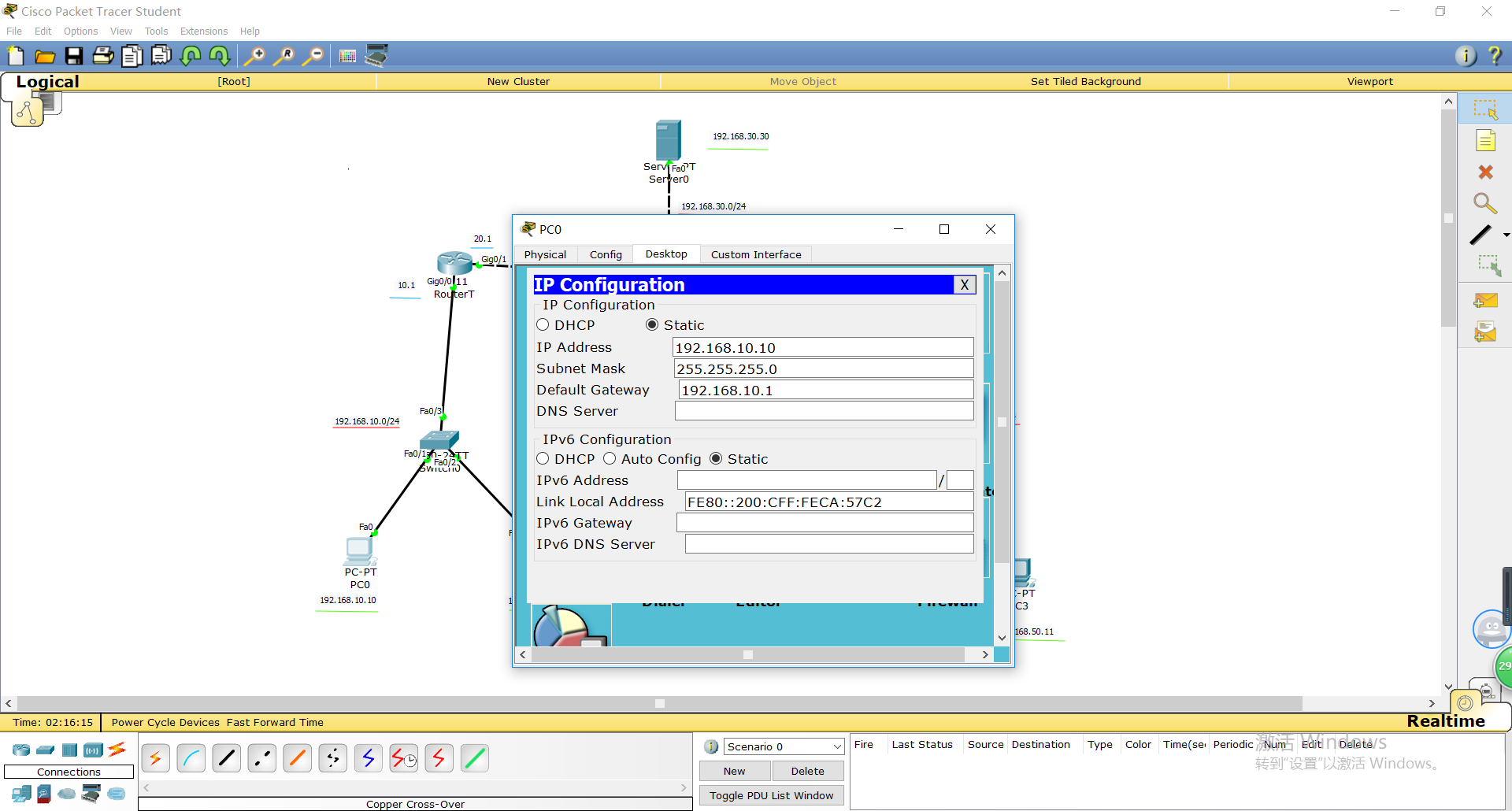Open the info icon in top toolbar
This screenshot has height=811, width=1512.
[1466, 56]
